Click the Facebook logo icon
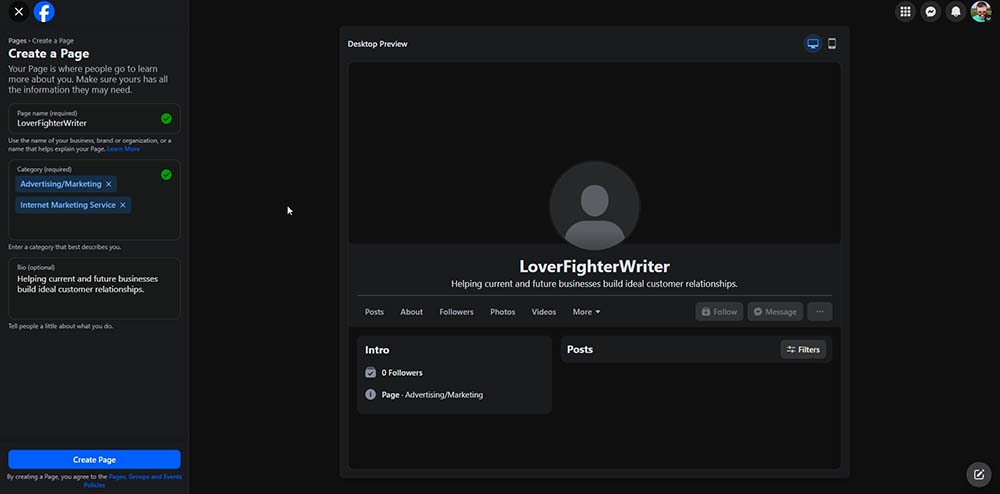Image resolution: width=1000 pixels, height=494 pixels. 44,12
